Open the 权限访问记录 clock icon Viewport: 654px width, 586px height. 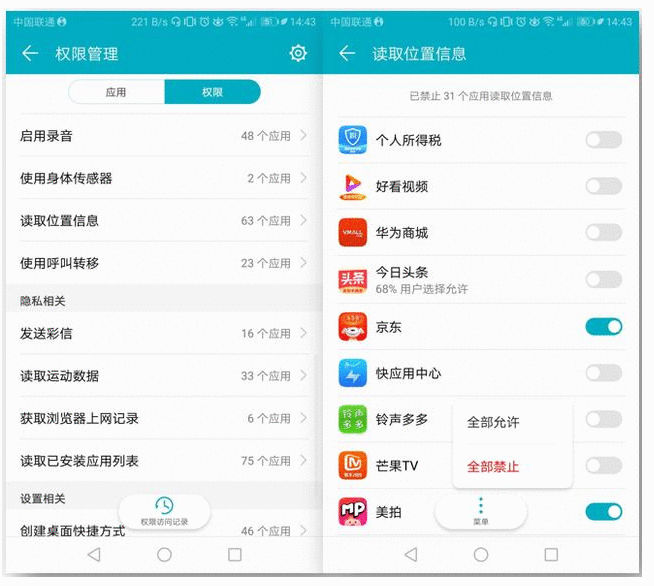click(x=164, y=506)
